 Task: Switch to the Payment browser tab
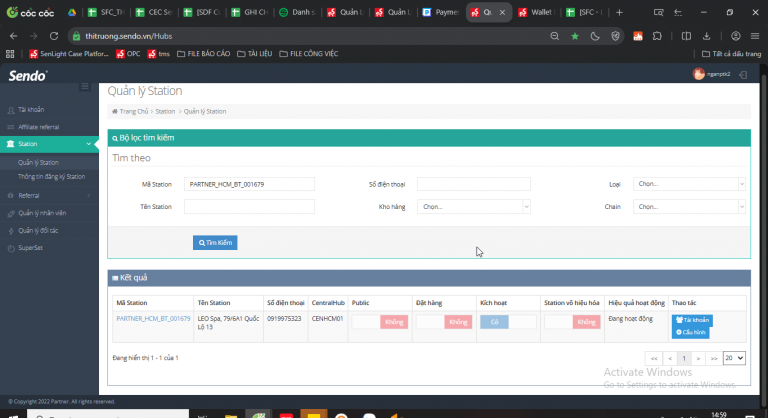[x=440, y=12]
